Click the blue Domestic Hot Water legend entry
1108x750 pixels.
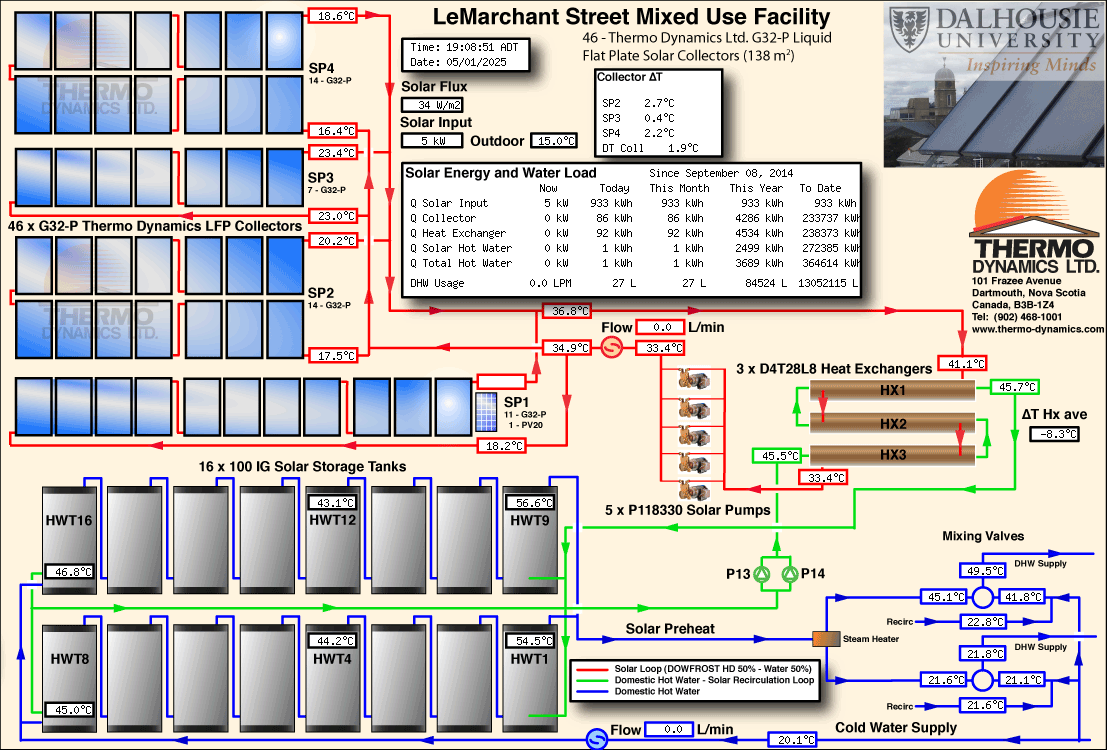point(638,691)
